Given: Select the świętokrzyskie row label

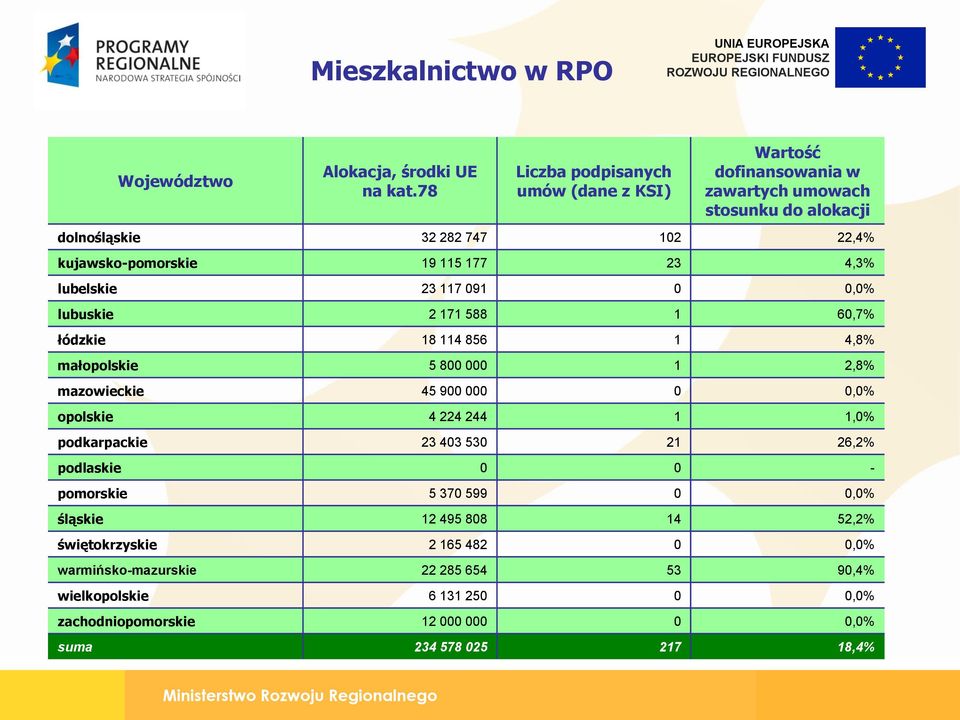Looking at the screenshot, I should (107, 545).
